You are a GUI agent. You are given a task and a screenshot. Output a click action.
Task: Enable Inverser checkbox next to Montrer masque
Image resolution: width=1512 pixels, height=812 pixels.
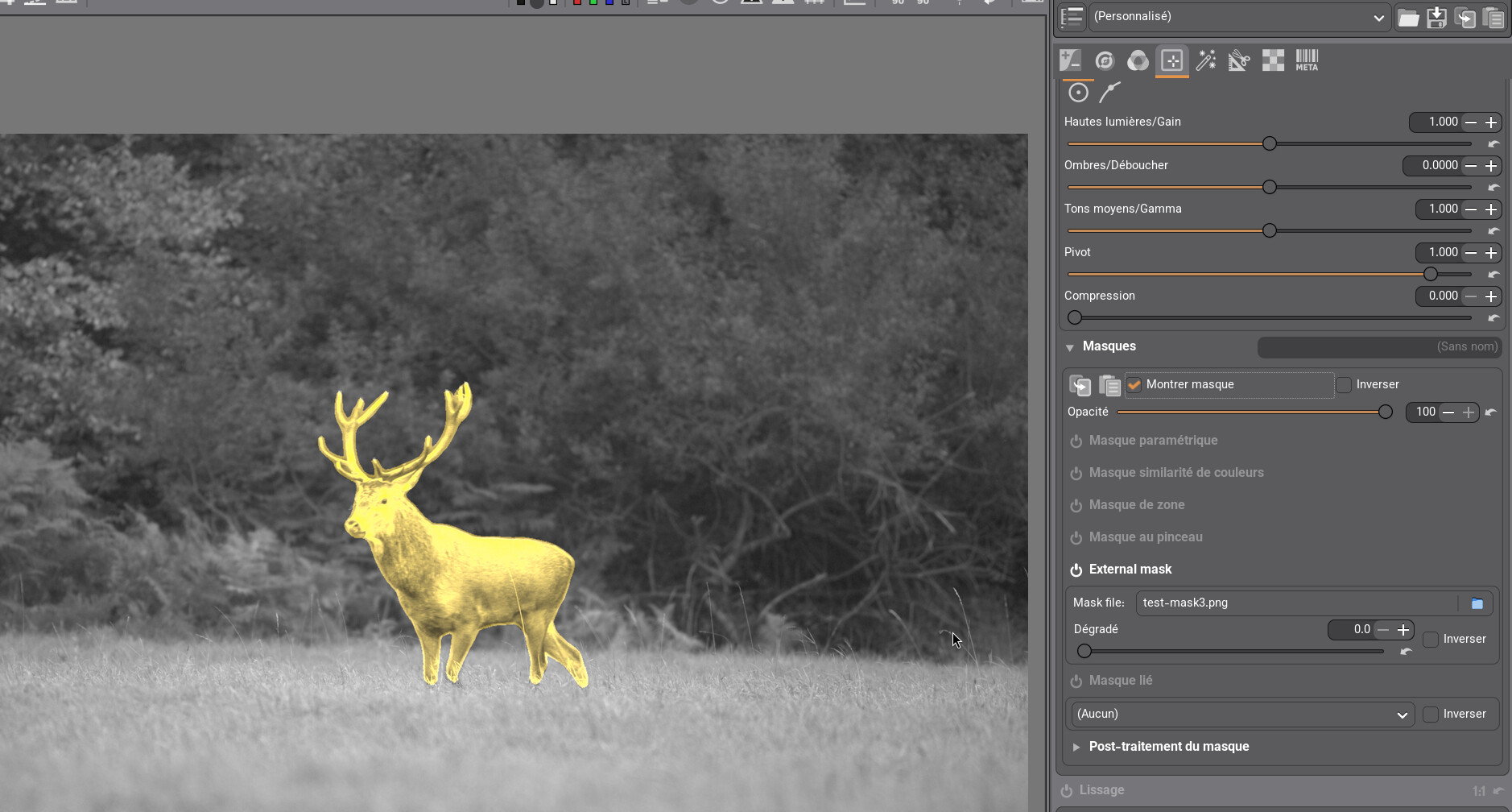(x=1344, y=385)
